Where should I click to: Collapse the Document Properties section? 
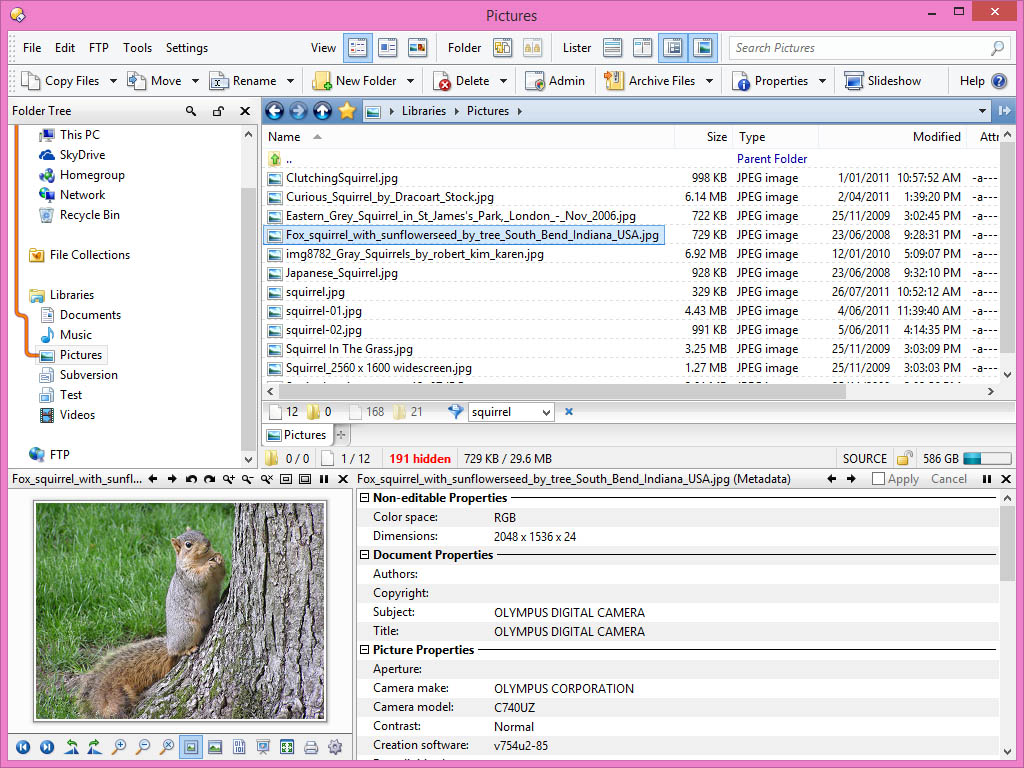pos(365,555)
